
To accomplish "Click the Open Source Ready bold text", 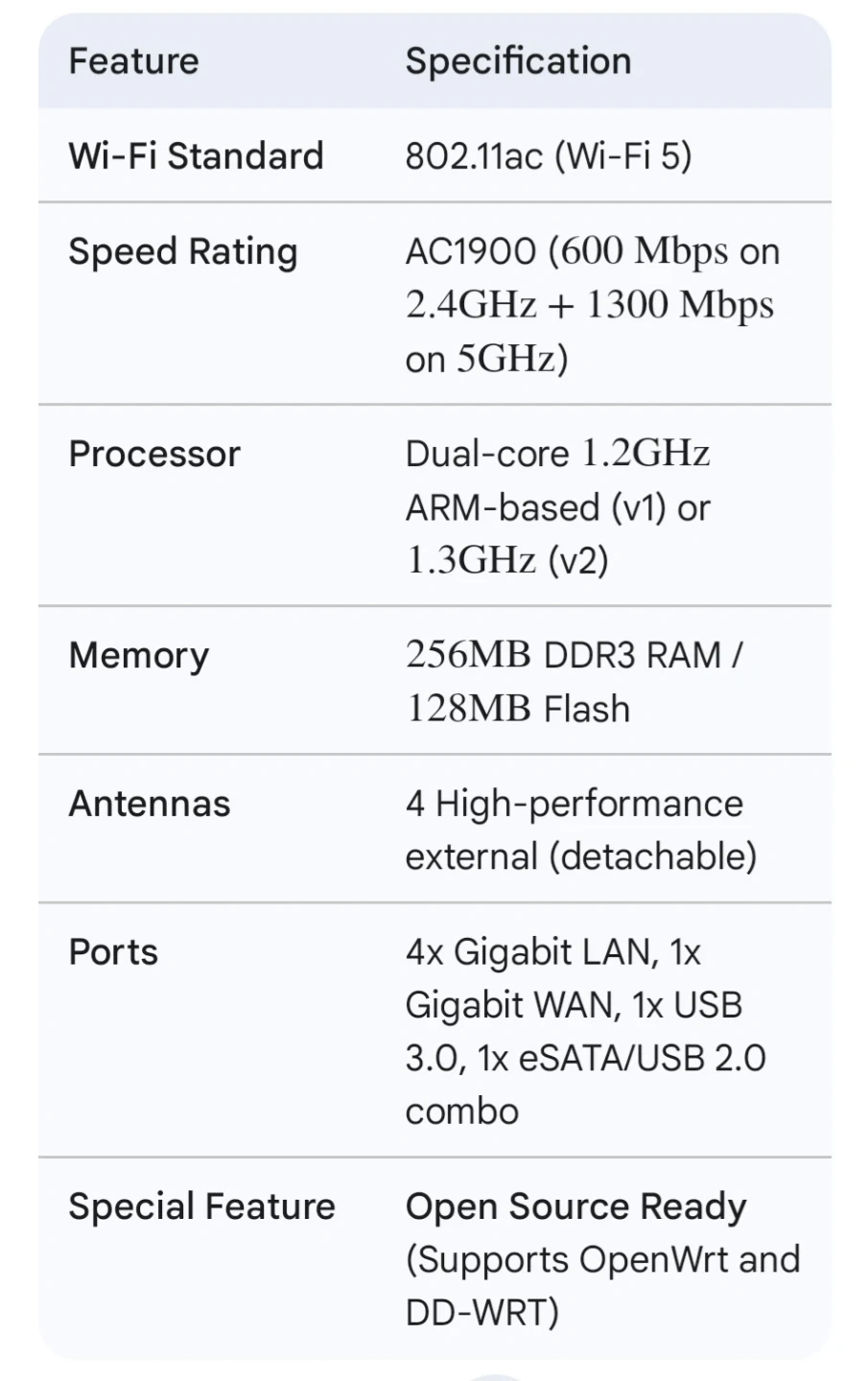I will 575,1207.
